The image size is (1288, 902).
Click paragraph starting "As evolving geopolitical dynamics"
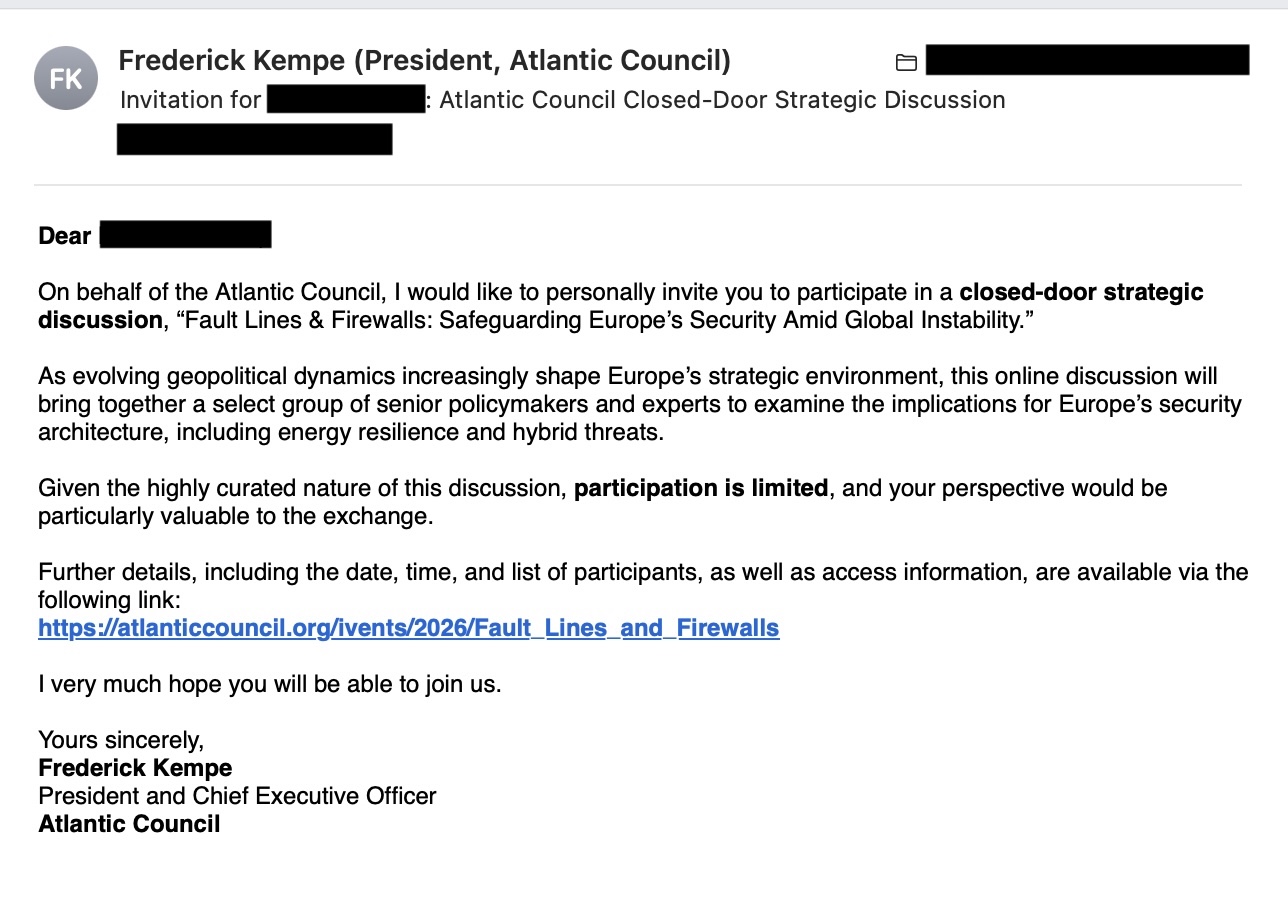[639, 404]
